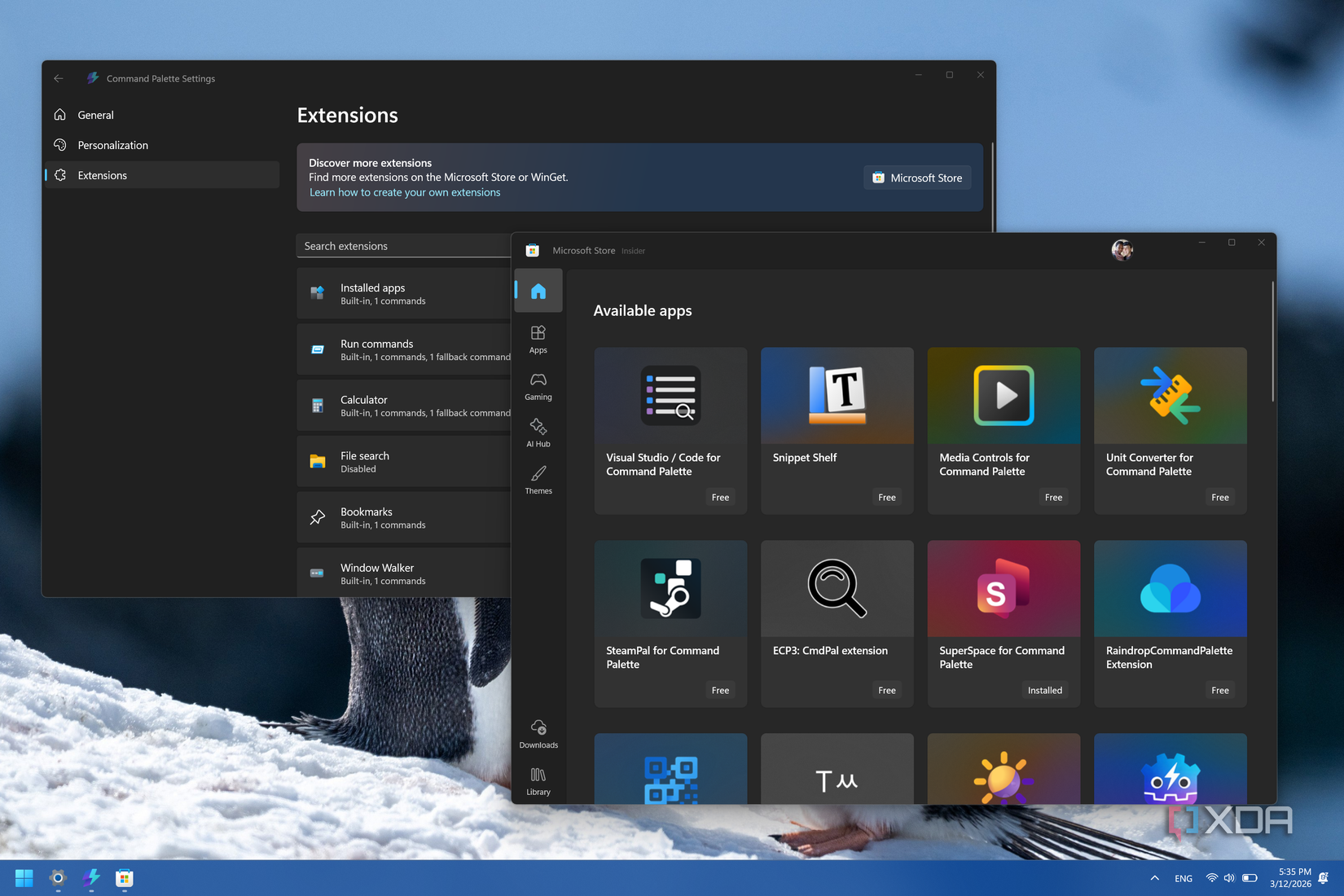Switch to the Personalization settings page
This screenshot has height=896, width=1344.
tap(112, 145)
